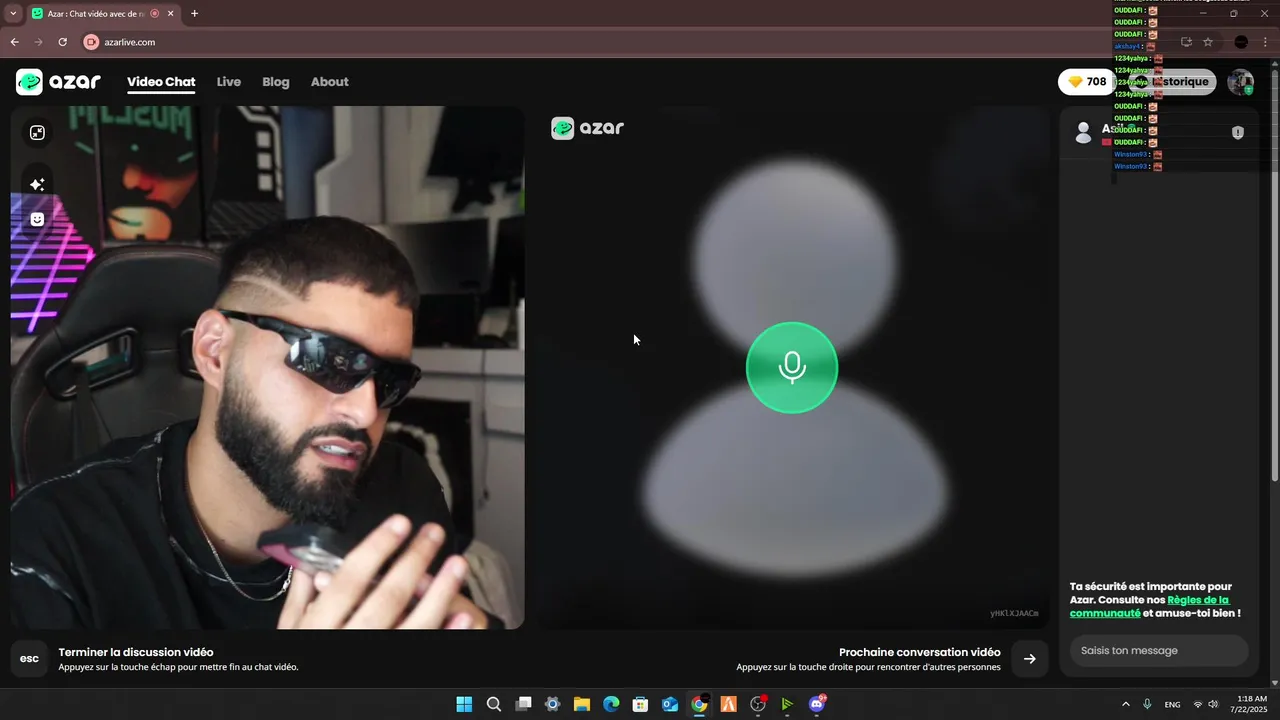Image resolution: width=1280 pixels, height=720 pixels.
Task: Expand hidden system tray icons
Action: pyautogui.click(x=1126, y=704)
